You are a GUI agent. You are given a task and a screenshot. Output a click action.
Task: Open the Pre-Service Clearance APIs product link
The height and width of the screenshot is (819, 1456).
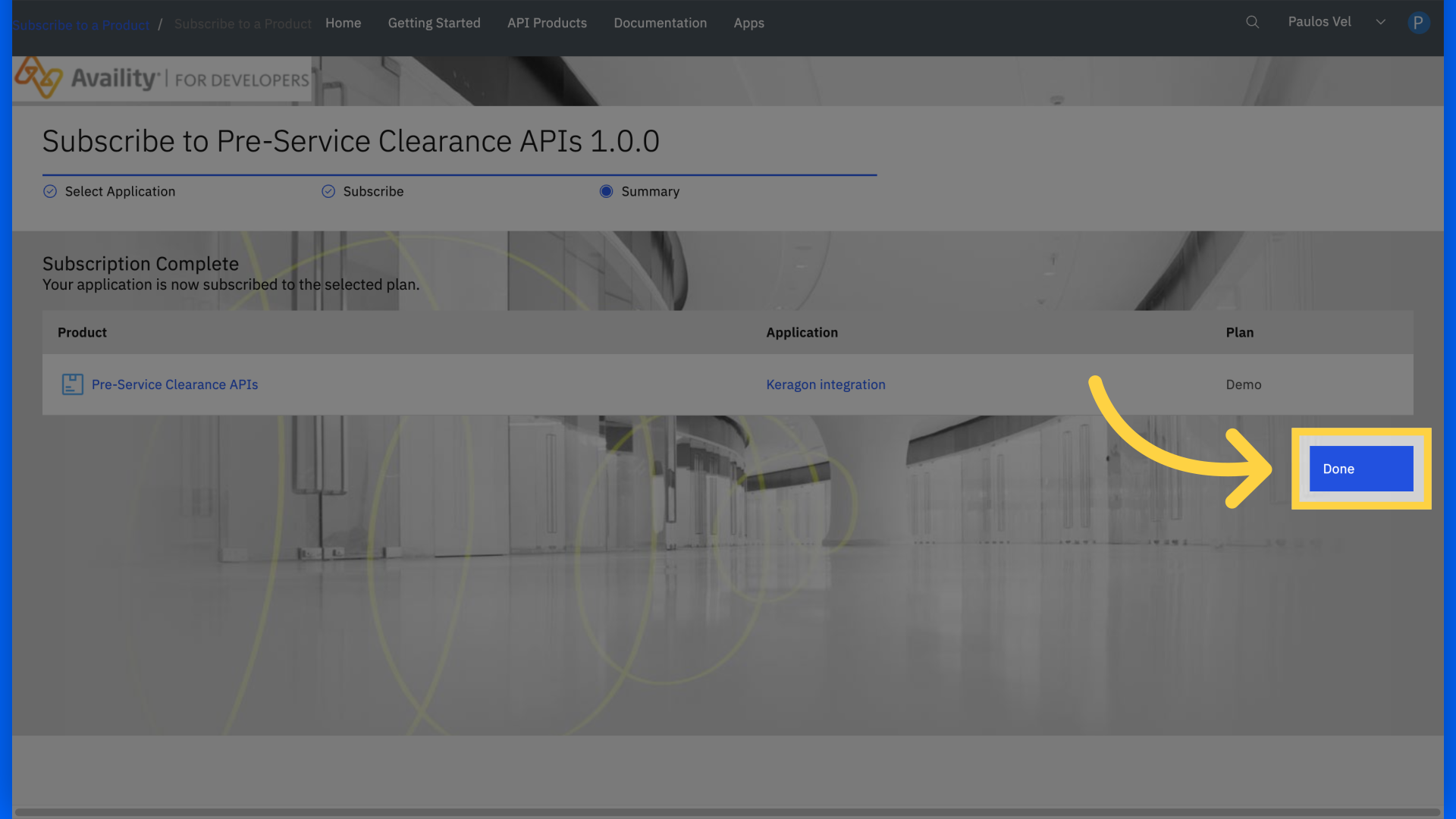tap(175, 384)
